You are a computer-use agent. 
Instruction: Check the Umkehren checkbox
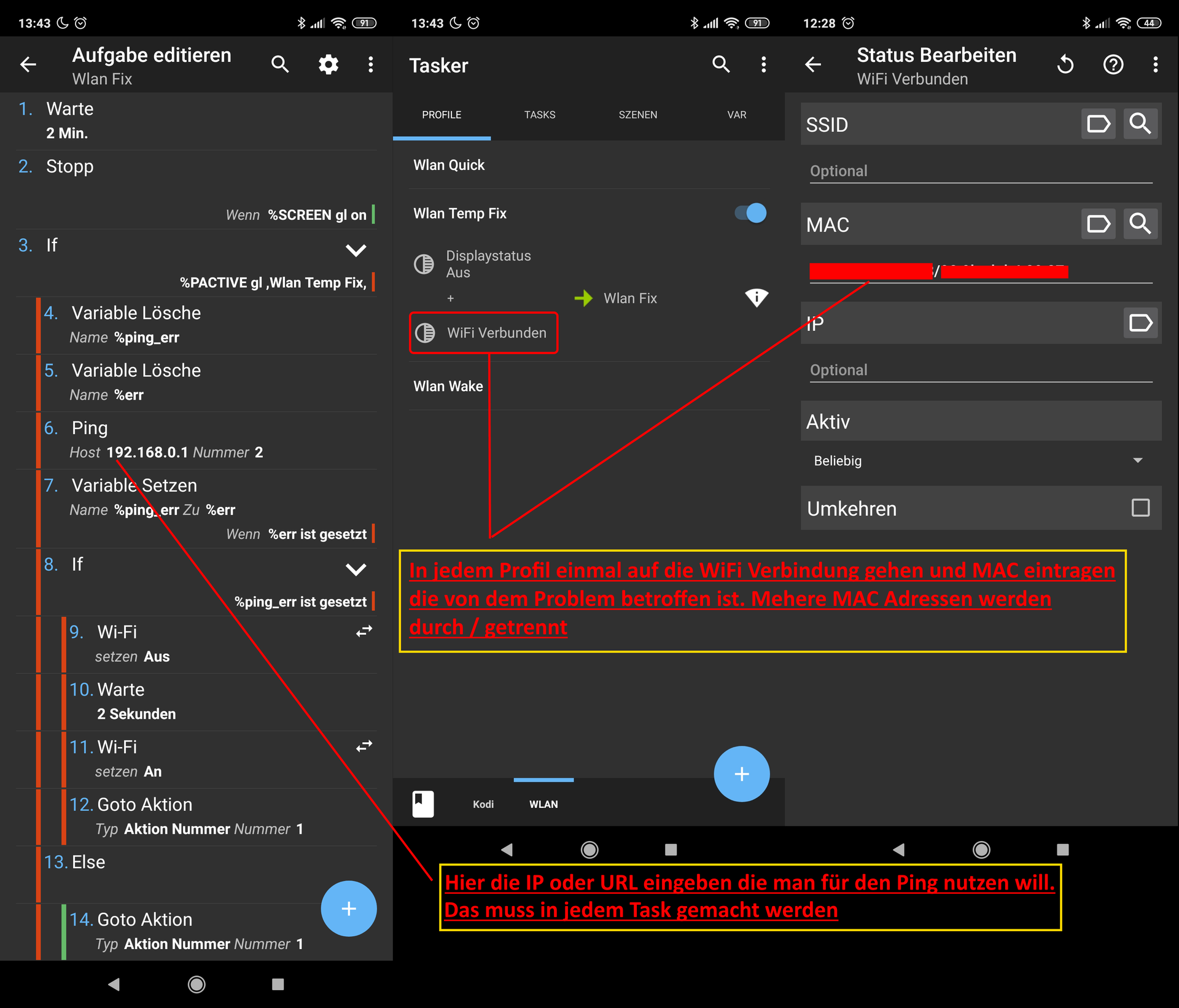(1140, 508)
